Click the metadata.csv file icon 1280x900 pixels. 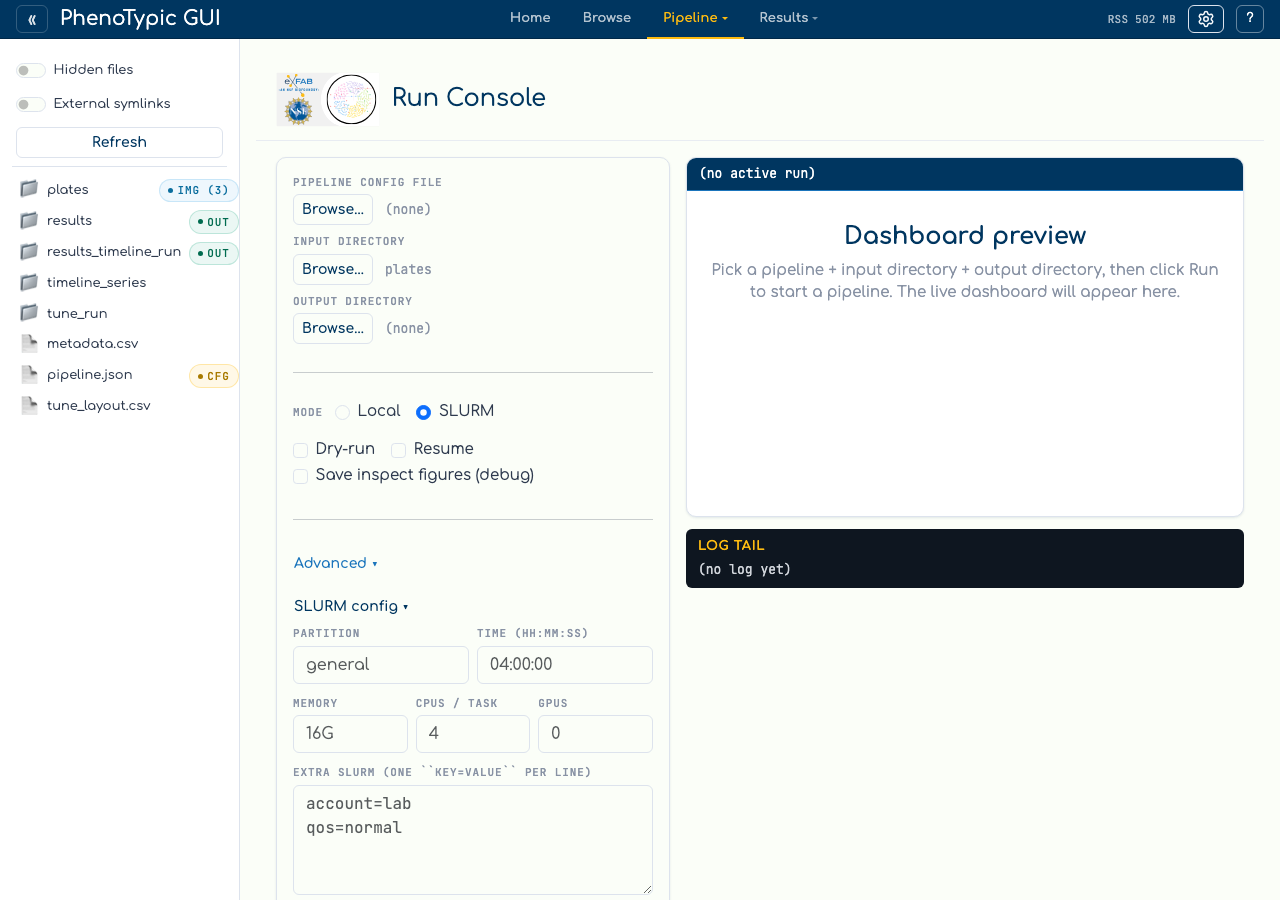[29, 344]
